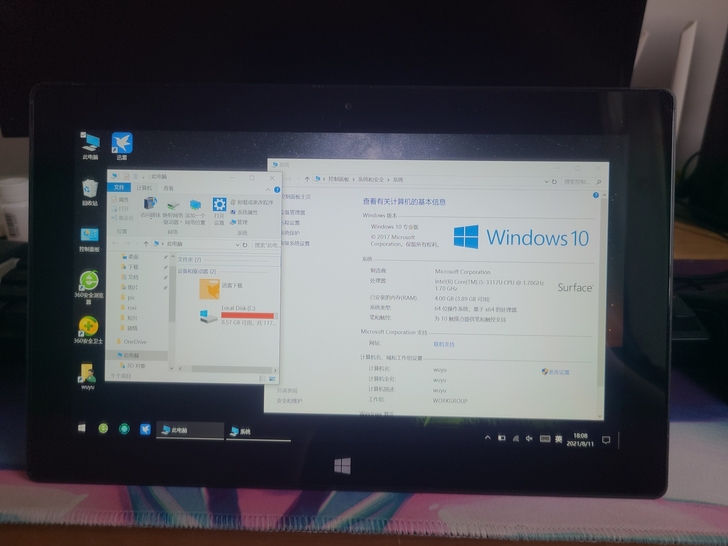Click Explorer up arrow navigation button

point(146,244)
